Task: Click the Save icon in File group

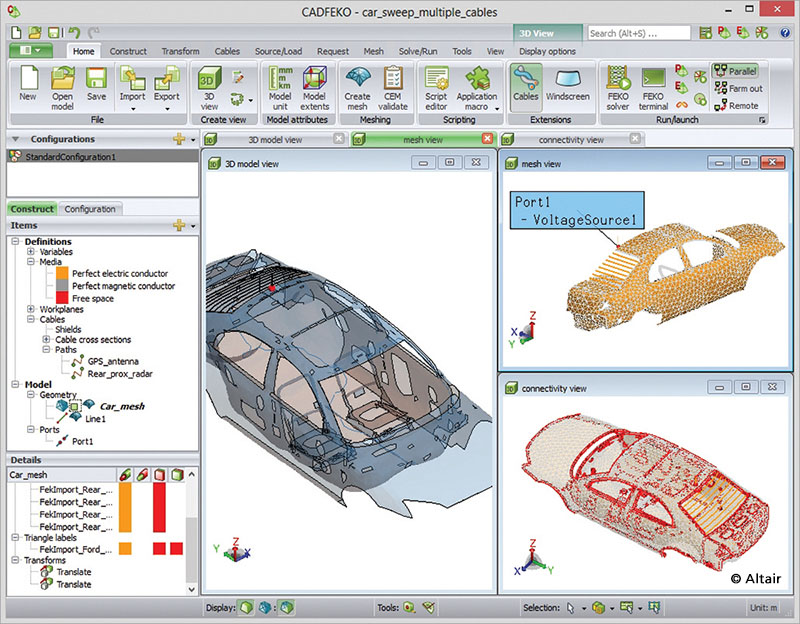Action: pyautogui.click(x=96, y=79)
